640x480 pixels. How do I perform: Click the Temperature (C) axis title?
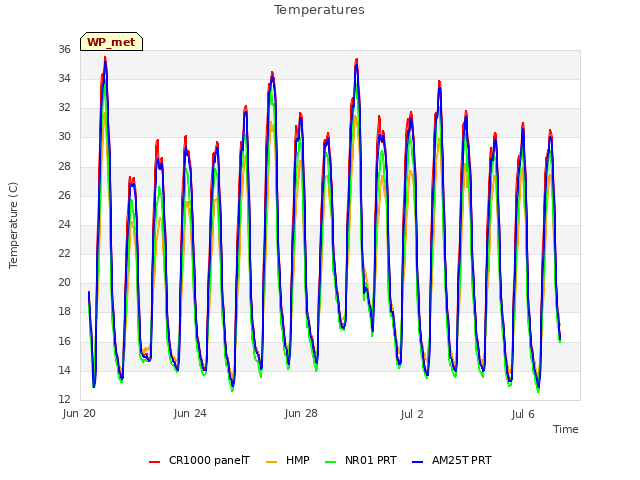click(x=13, y=225)
